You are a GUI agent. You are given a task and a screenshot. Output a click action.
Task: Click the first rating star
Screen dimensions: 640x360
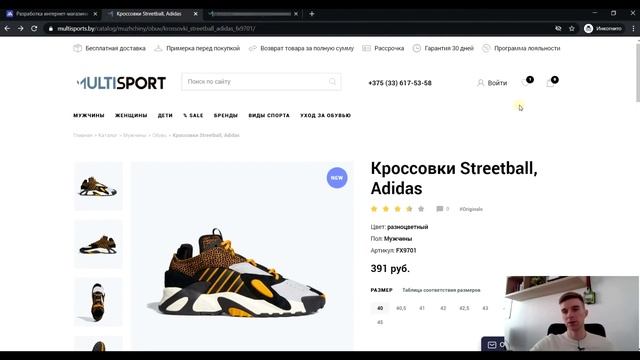[x=374, y=209]
